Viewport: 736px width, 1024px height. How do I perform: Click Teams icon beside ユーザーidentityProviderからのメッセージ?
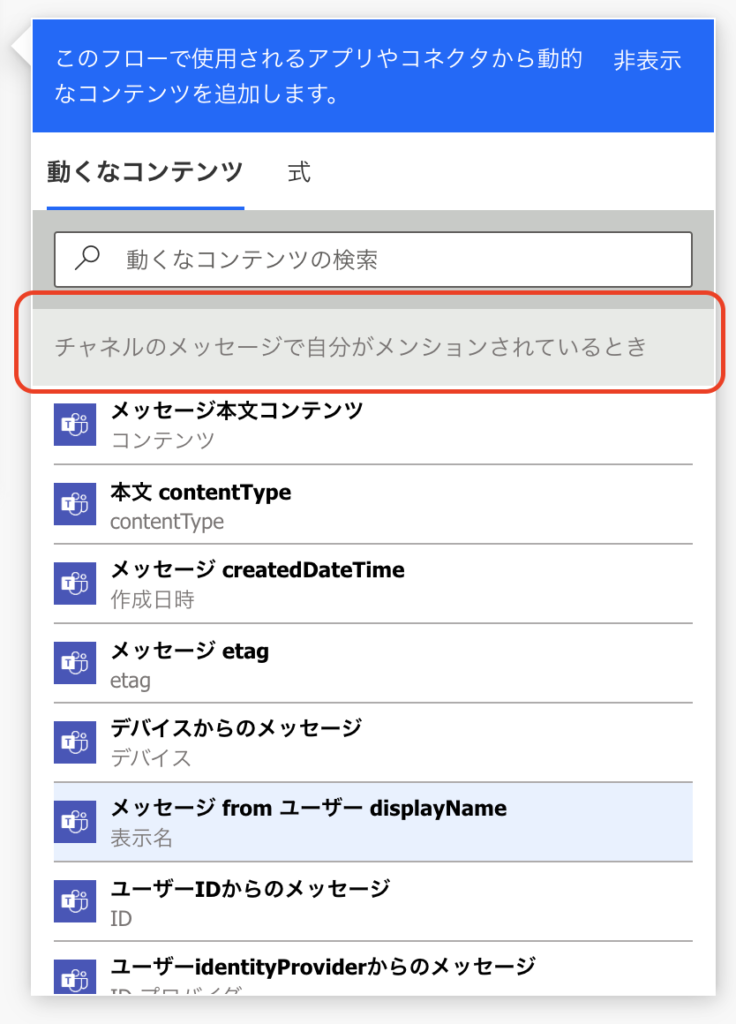coord(74,978)
